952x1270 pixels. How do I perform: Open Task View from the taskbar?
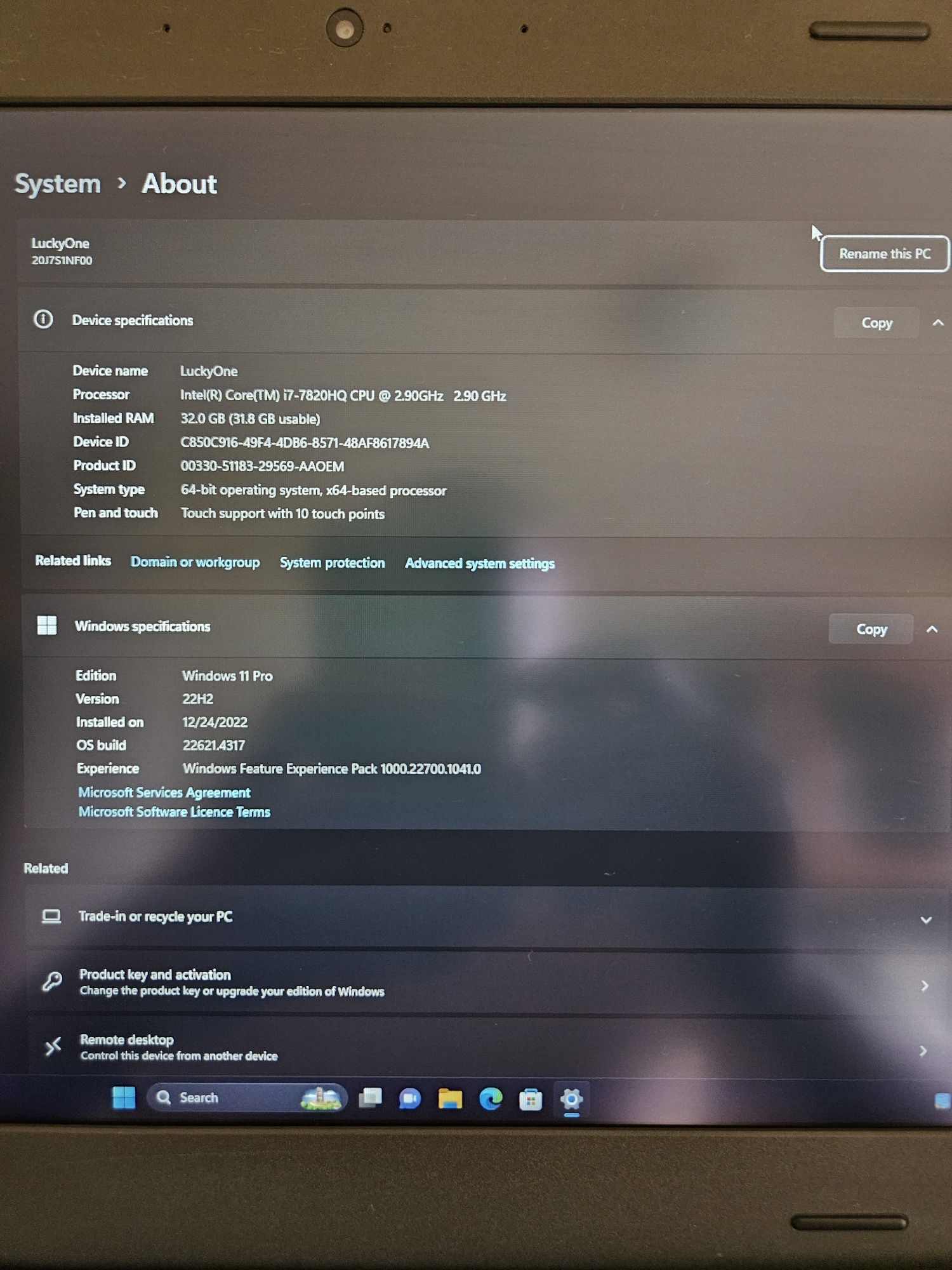coord(371,1098)
